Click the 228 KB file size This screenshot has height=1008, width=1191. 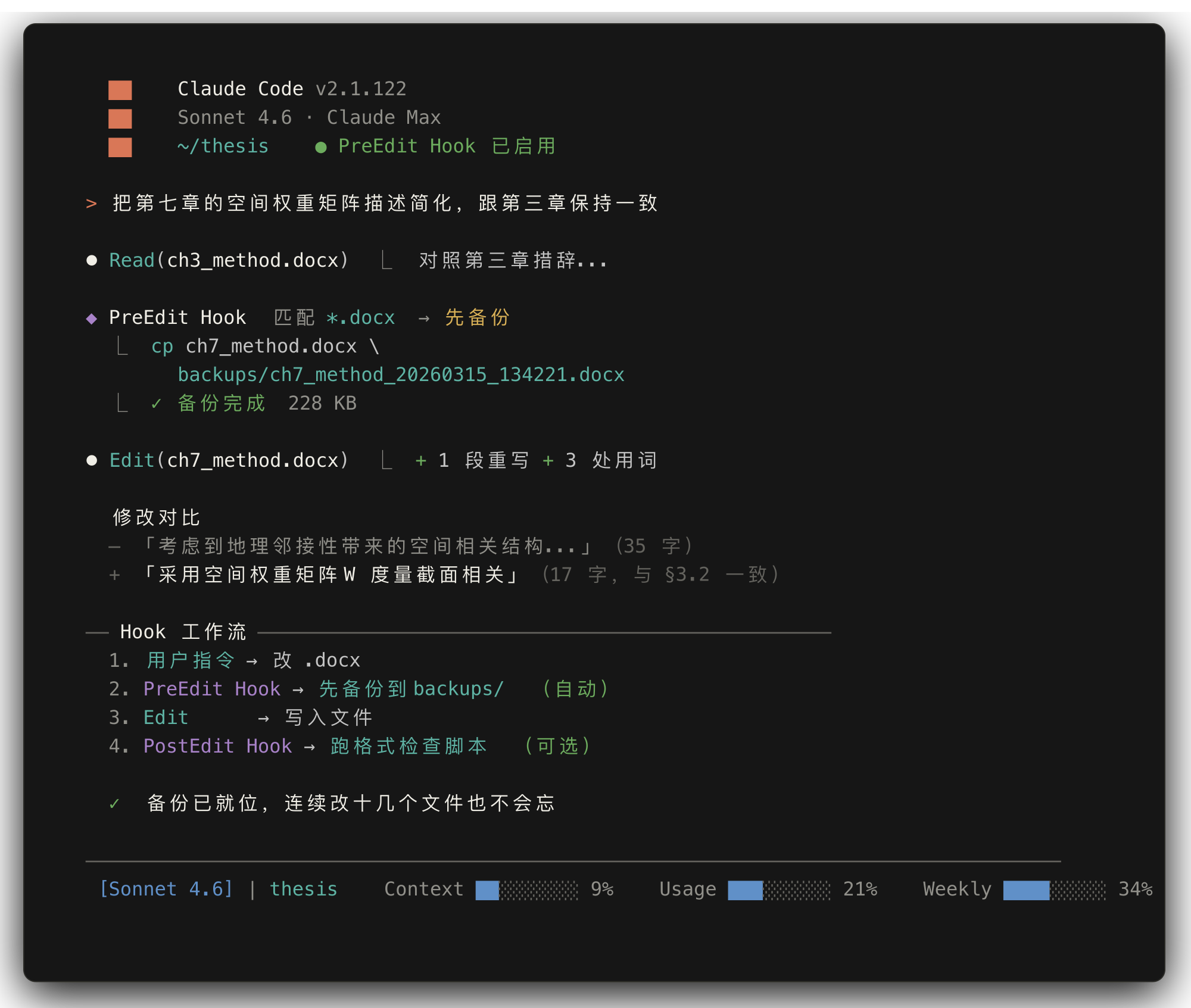[x=322, y=403]
